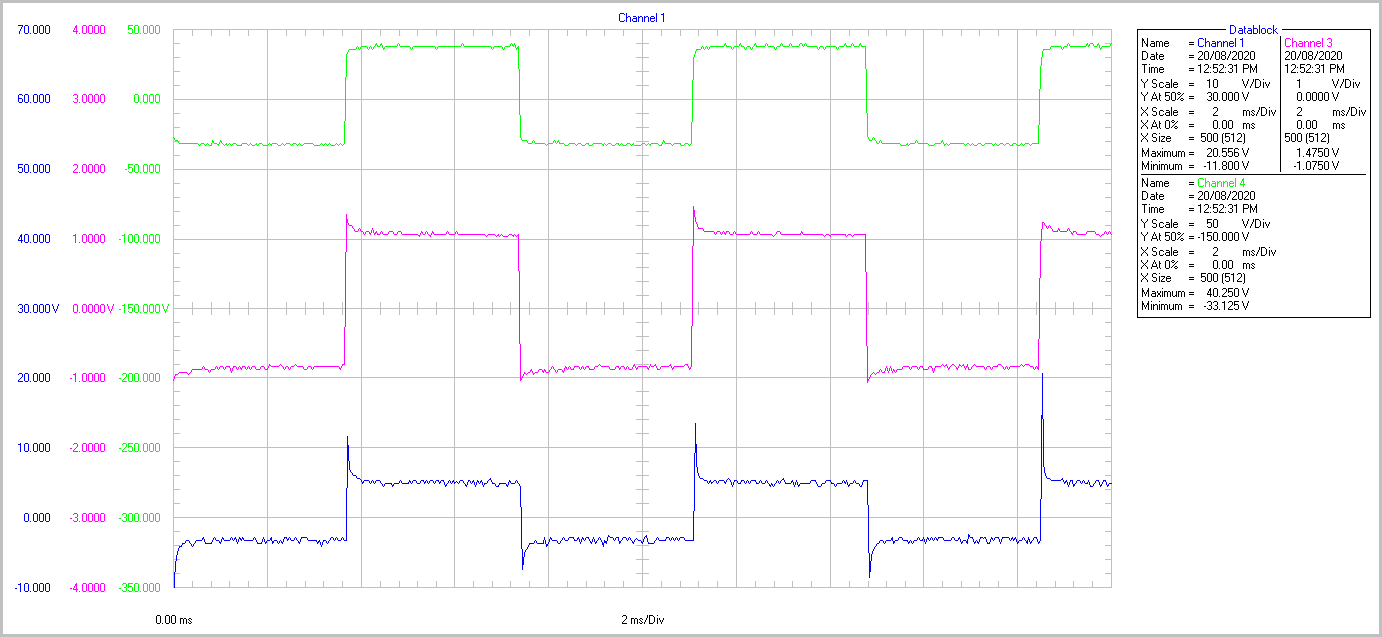Click the magenta '0.0000V' axis label
1382x637 pixels.
tap(92, 309)
